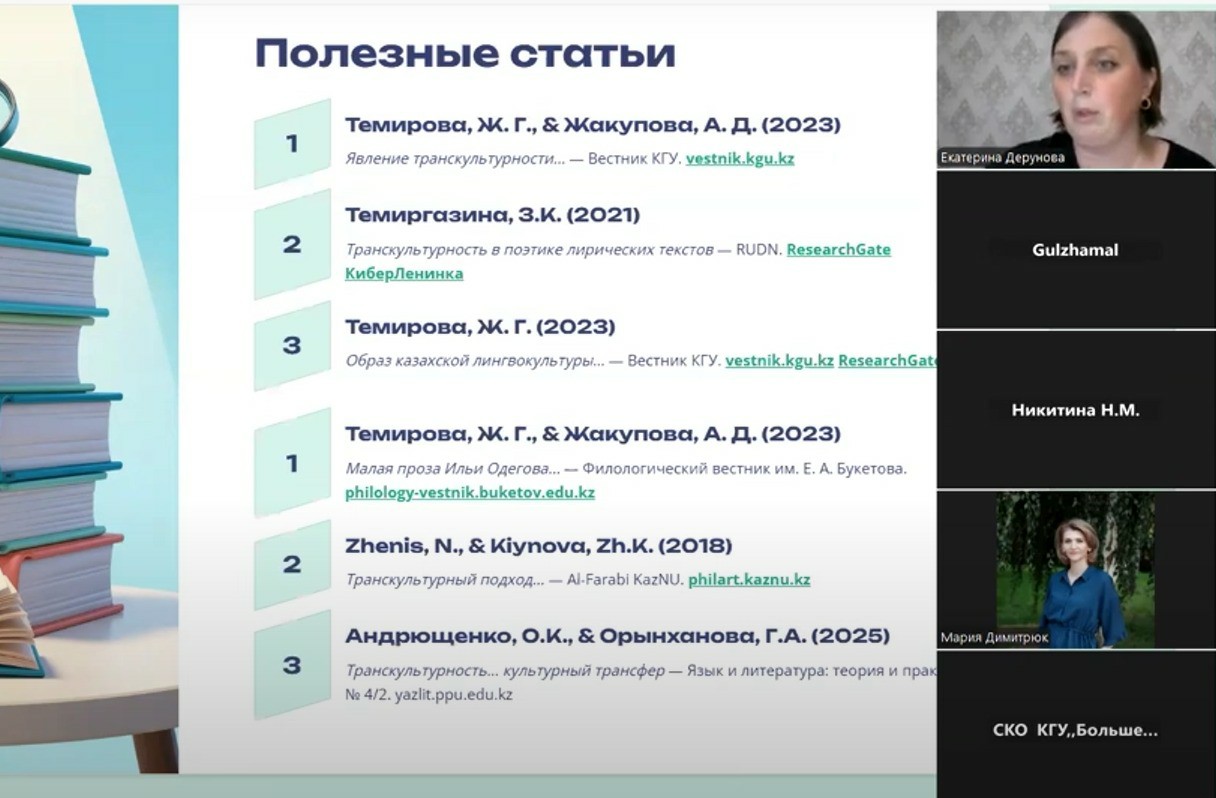Open the vestnik.kgu.kz link under Явление транскультурности
1216x798 pixels.
pos(739,158)
